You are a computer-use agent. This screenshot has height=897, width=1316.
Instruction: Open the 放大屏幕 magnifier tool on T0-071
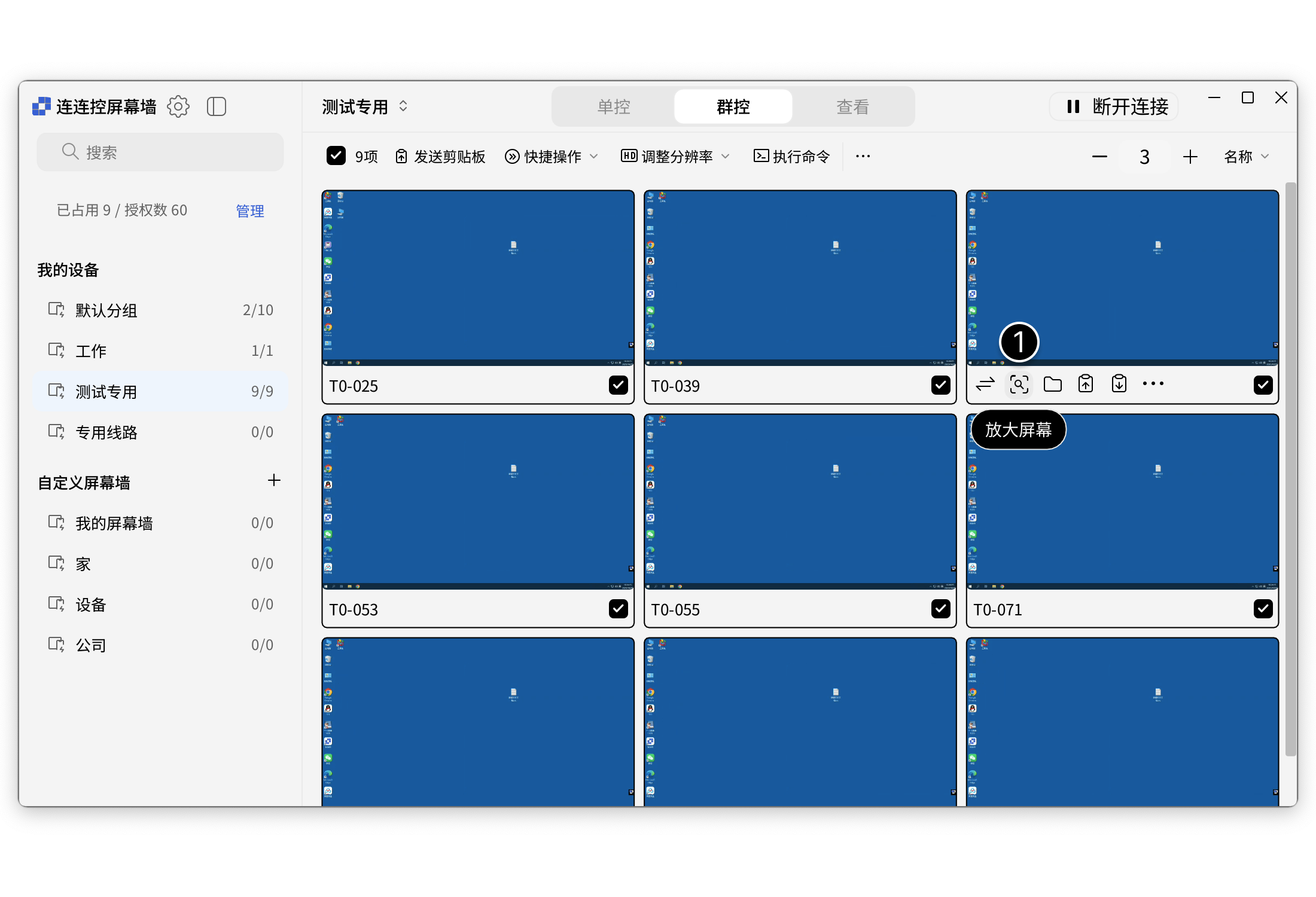(1019, 383)
